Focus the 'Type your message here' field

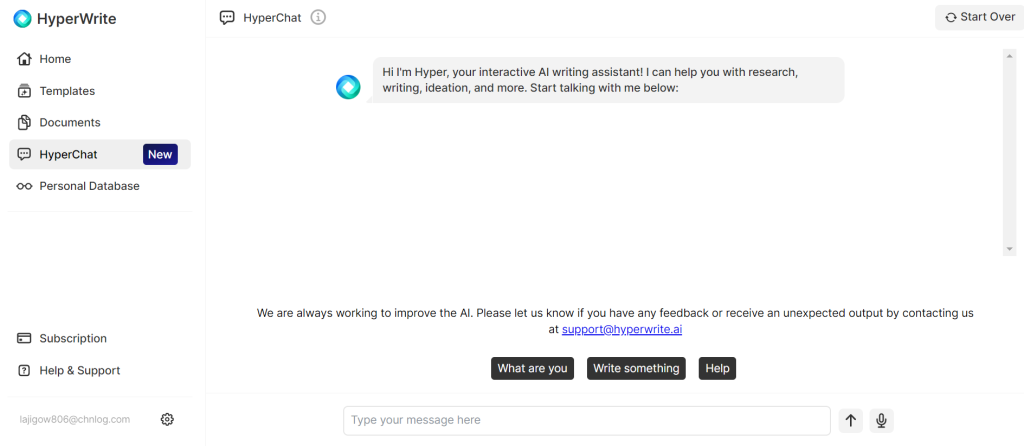[586, 421]
